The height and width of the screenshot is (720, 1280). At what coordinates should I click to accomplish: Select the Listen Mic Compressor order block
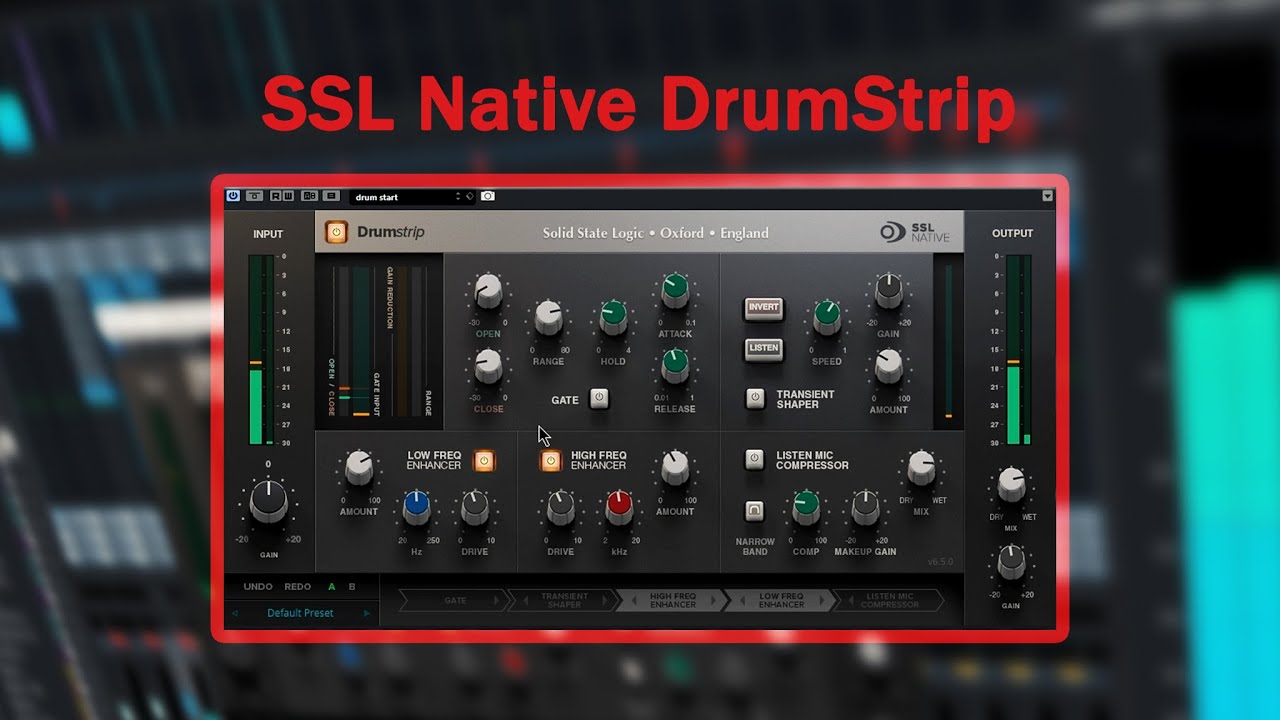click(x=889, y=600)
